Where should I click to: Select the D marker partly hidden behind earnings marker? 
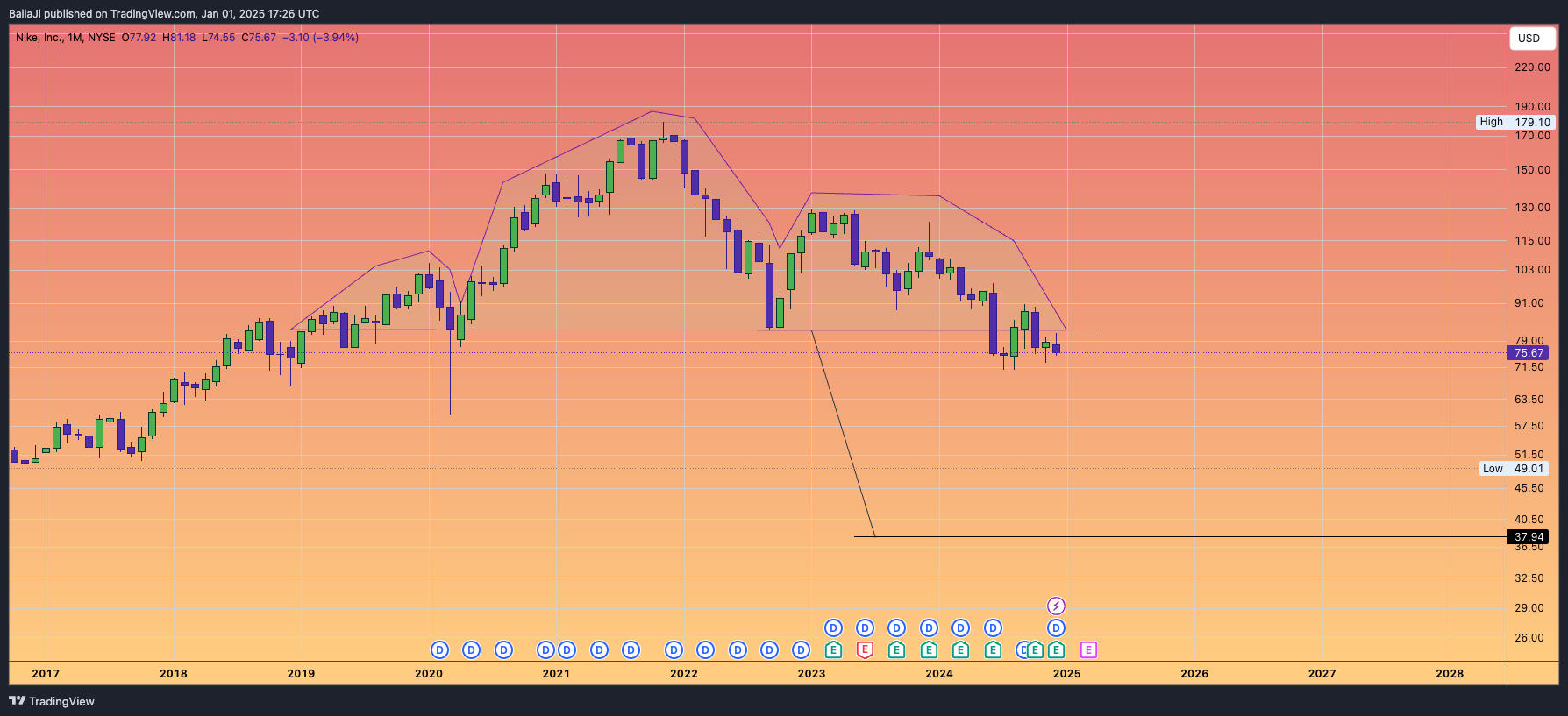pos(1022,649)
